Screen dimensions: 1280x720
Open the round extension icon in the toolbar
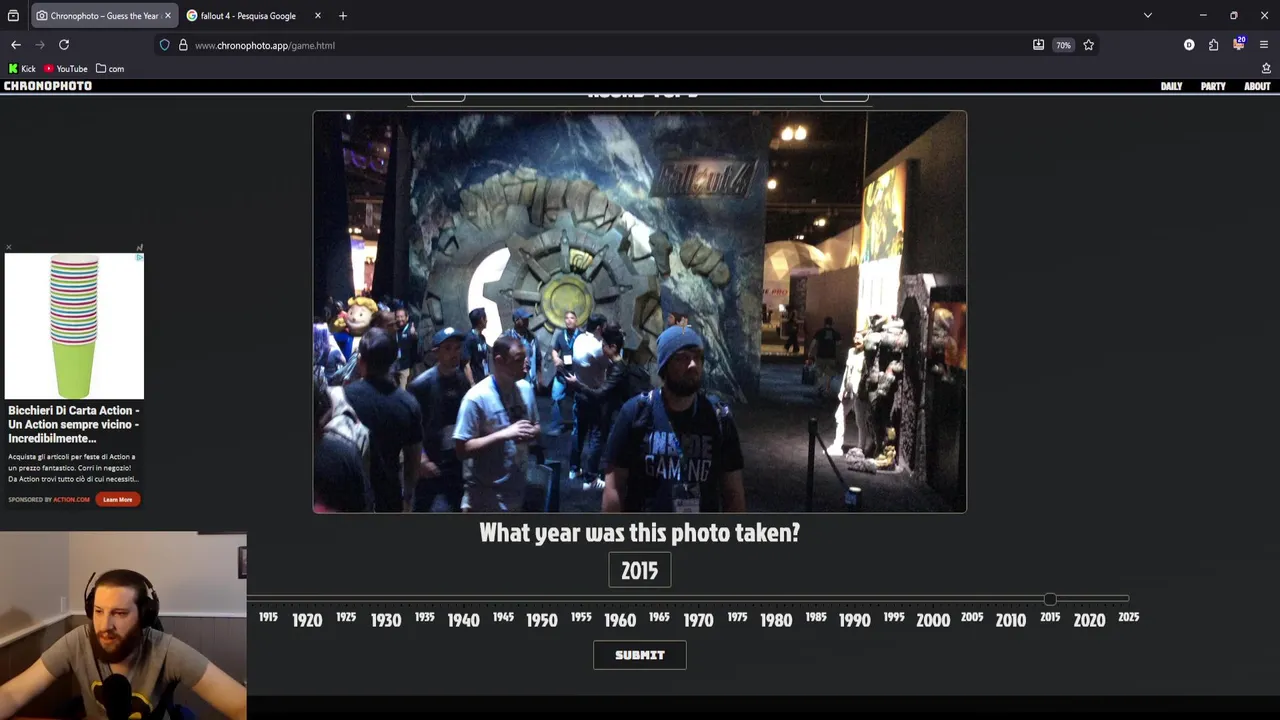point(1189,45)
